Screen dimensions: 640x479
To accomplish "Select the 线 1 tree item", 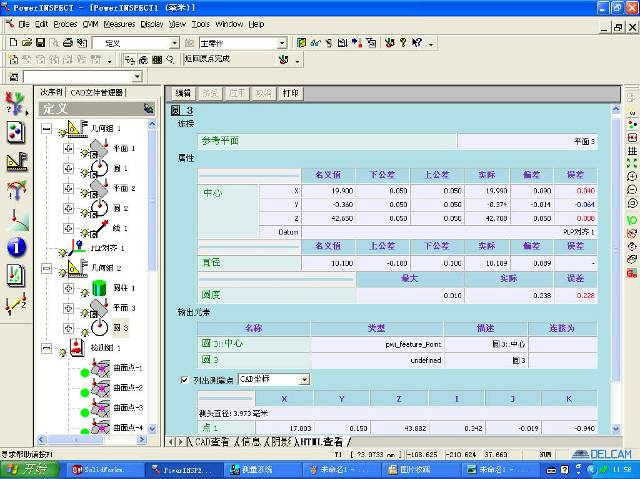I will [120, 228].
